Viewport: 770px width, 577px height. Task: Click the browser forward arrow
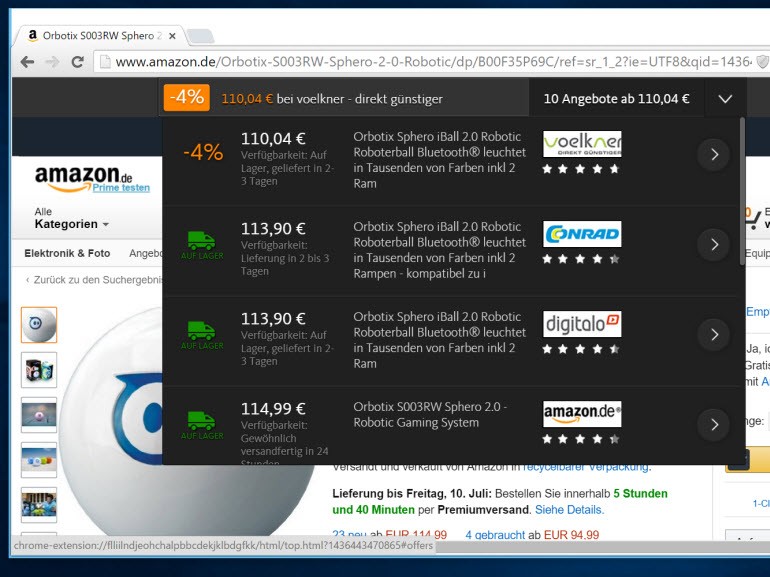tap(52, 62)
